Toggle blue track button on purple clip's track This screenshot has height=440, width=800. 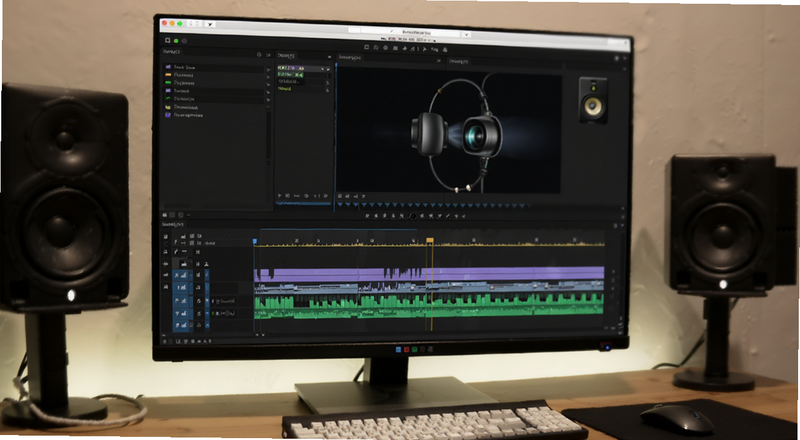coord(181,275)
